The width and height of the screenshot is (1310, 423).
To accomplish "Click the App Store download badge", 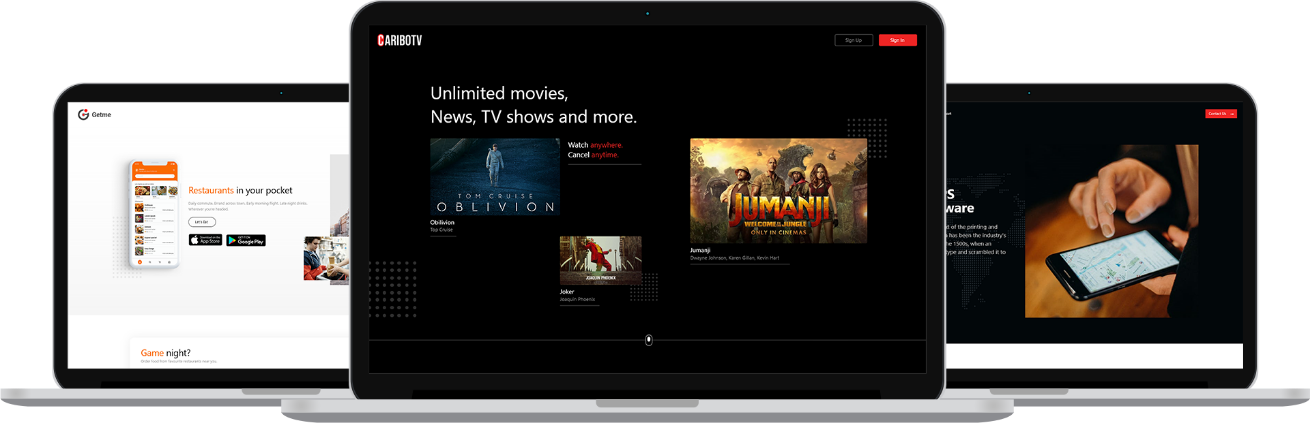I will click(205, 240).
